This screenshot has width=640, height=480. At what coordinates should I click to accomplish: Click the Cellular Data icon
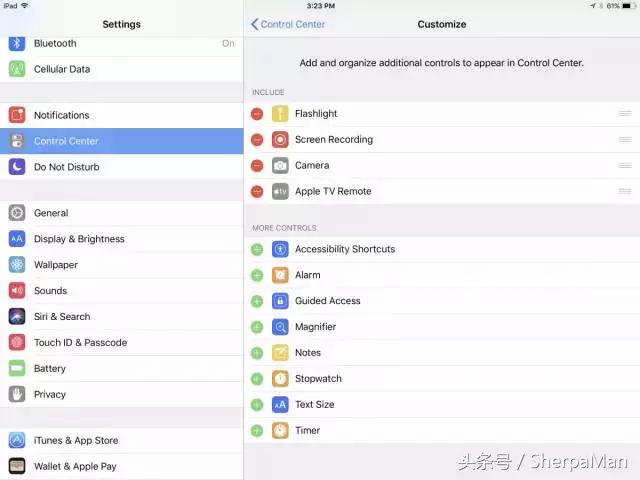17,69
